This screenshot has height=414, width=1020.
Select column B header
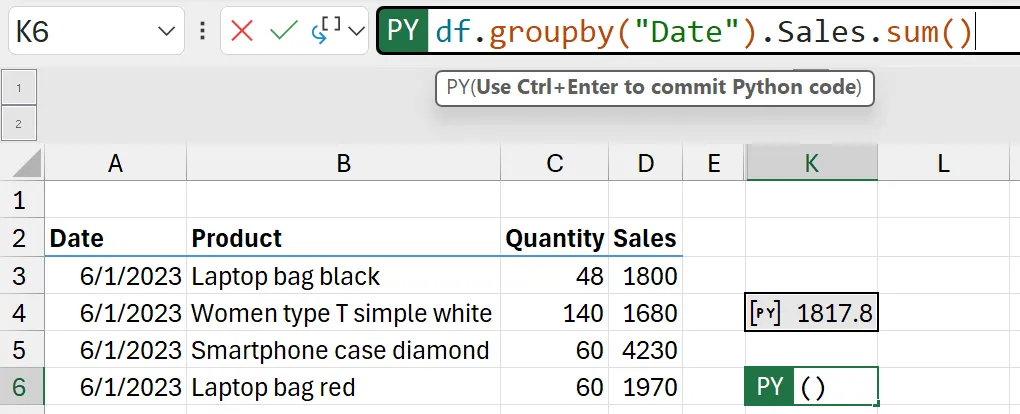(x=343, y=164)
